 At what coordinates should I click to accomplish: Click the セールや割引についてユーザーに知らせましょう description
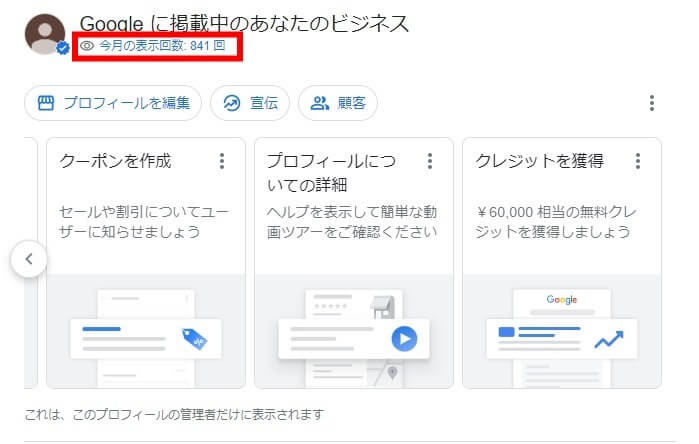(144, 222)
